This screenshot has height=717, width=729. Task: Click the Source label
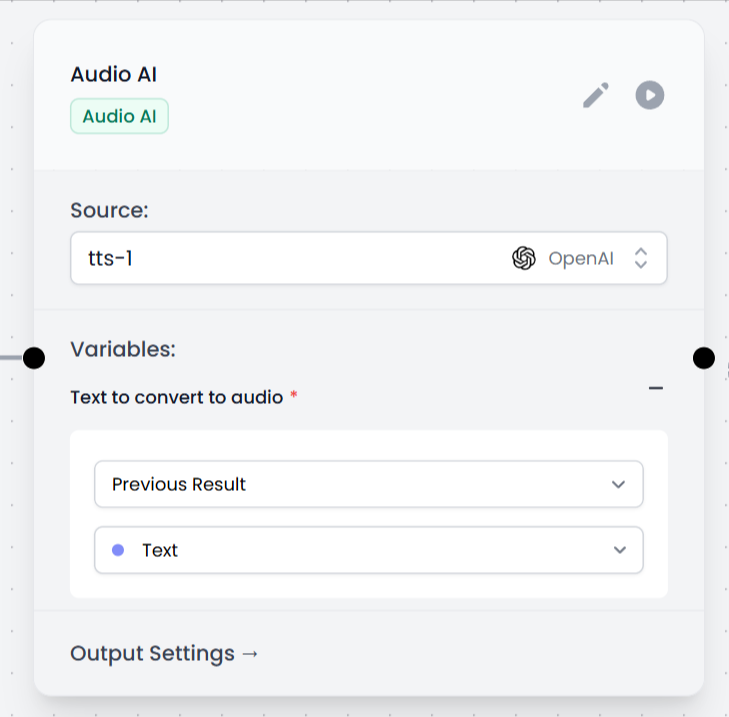point(109,210)
